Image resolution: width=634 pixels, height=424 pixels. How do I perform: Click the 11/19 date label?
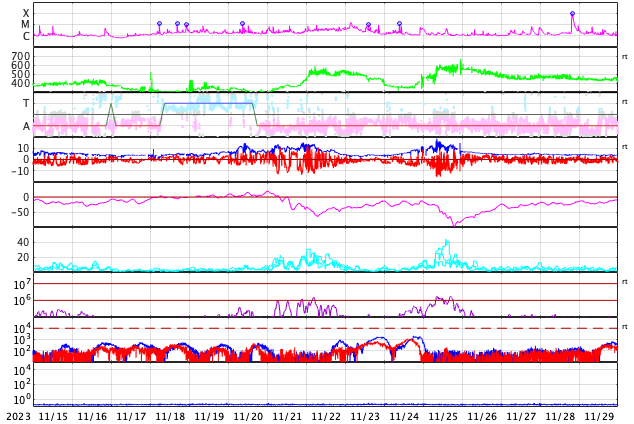[209, 417]
